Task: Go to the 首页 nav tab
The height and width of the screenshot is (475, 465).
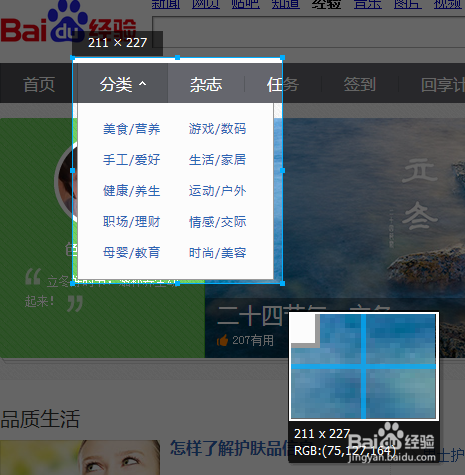Action: click(39, 84)
